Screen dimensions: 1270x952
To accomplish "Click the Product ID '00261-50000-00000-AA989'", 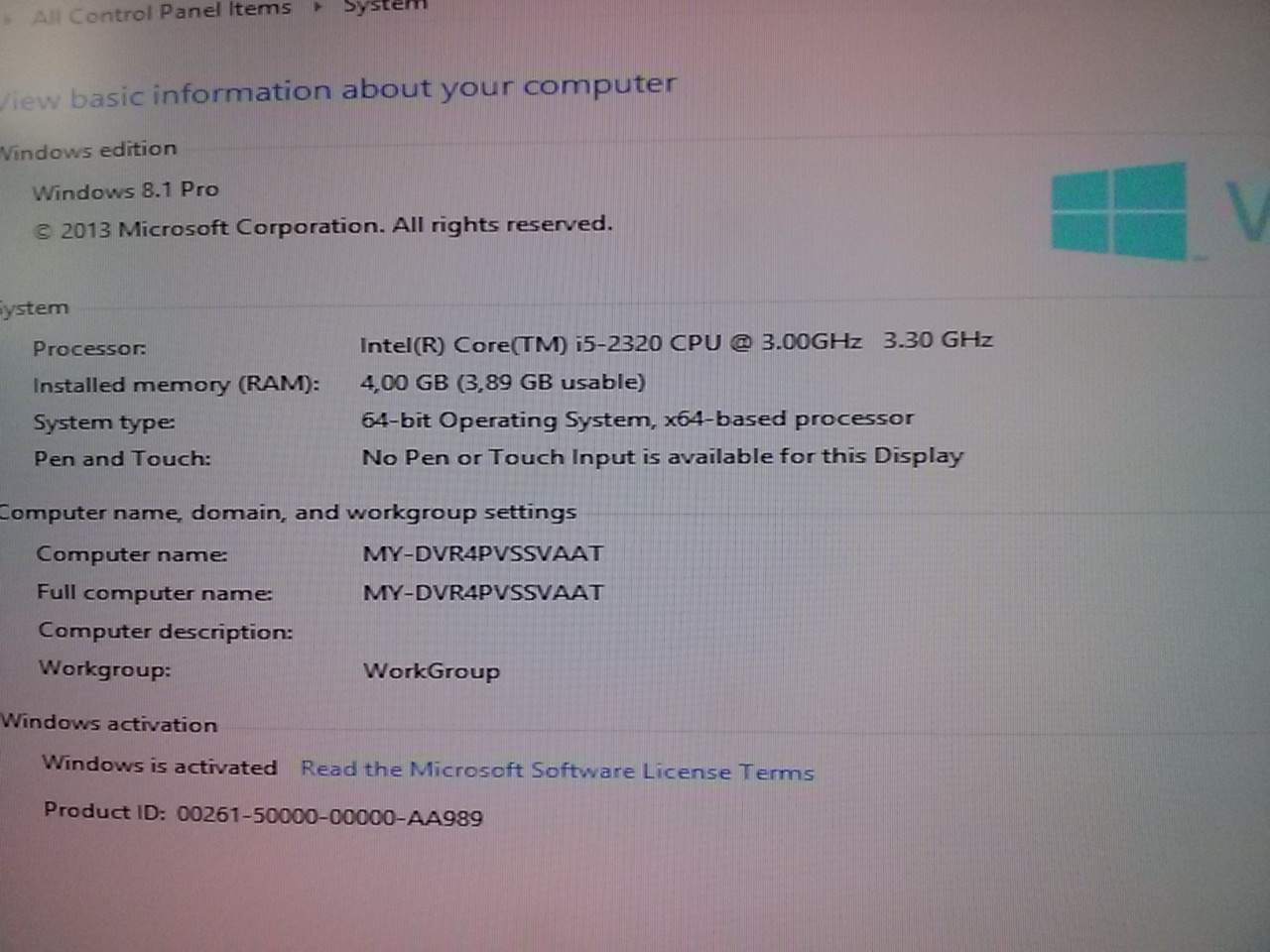I will coord(329,817).
